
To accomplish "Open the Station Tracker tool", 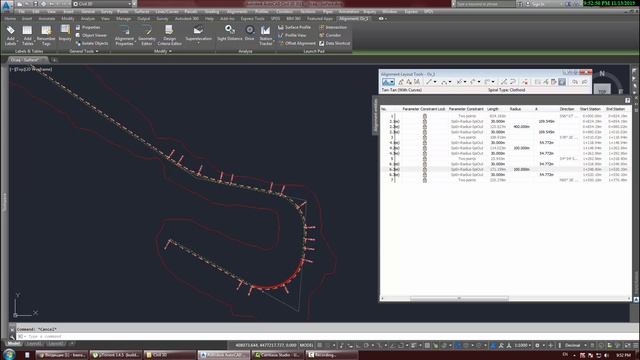I will (x=266, y=35).
